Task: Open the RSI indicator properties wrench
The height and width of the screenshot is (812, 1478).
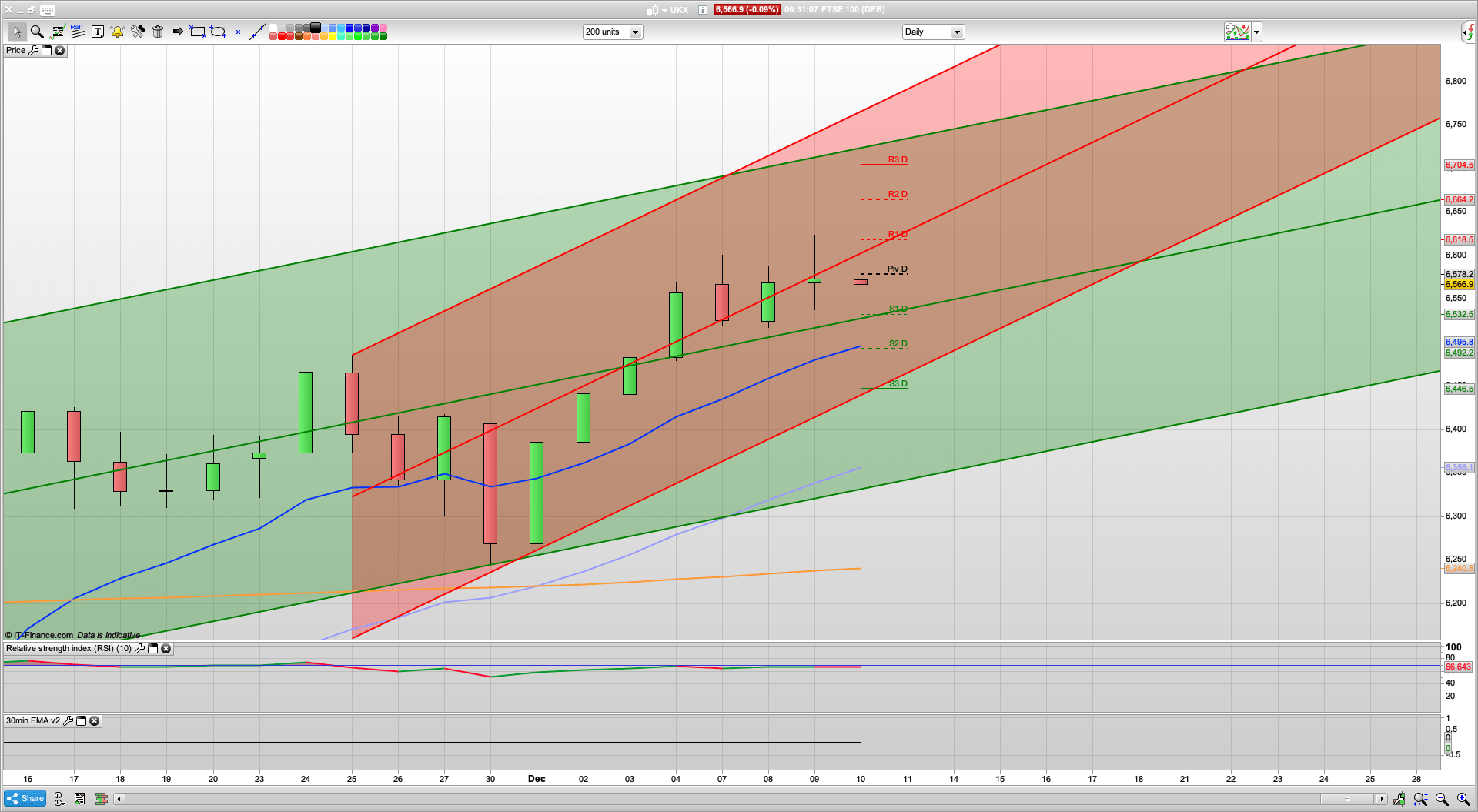Action: [x=139, y=648]
